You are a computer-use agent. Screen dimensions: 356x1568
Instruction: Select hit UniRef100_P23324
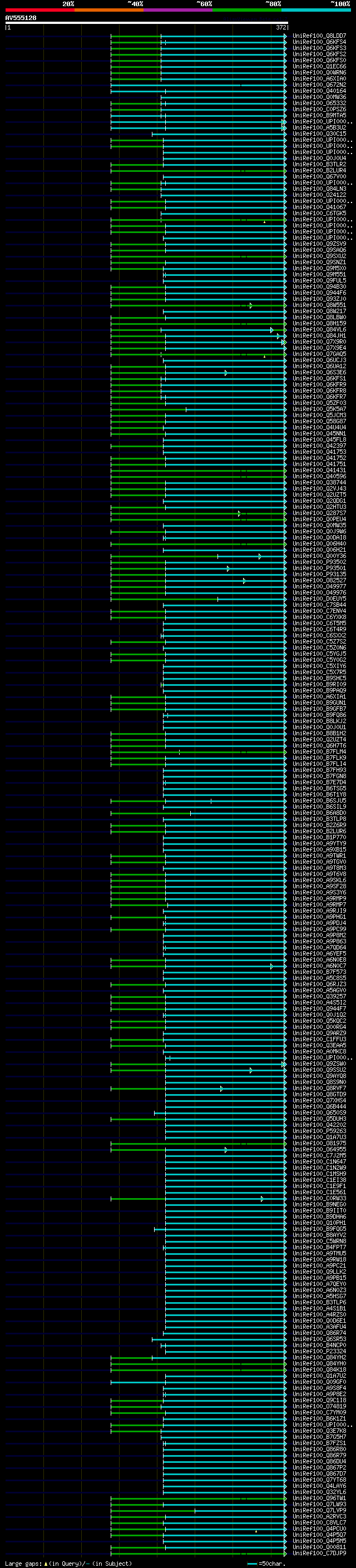click(x=319, y=1351)
